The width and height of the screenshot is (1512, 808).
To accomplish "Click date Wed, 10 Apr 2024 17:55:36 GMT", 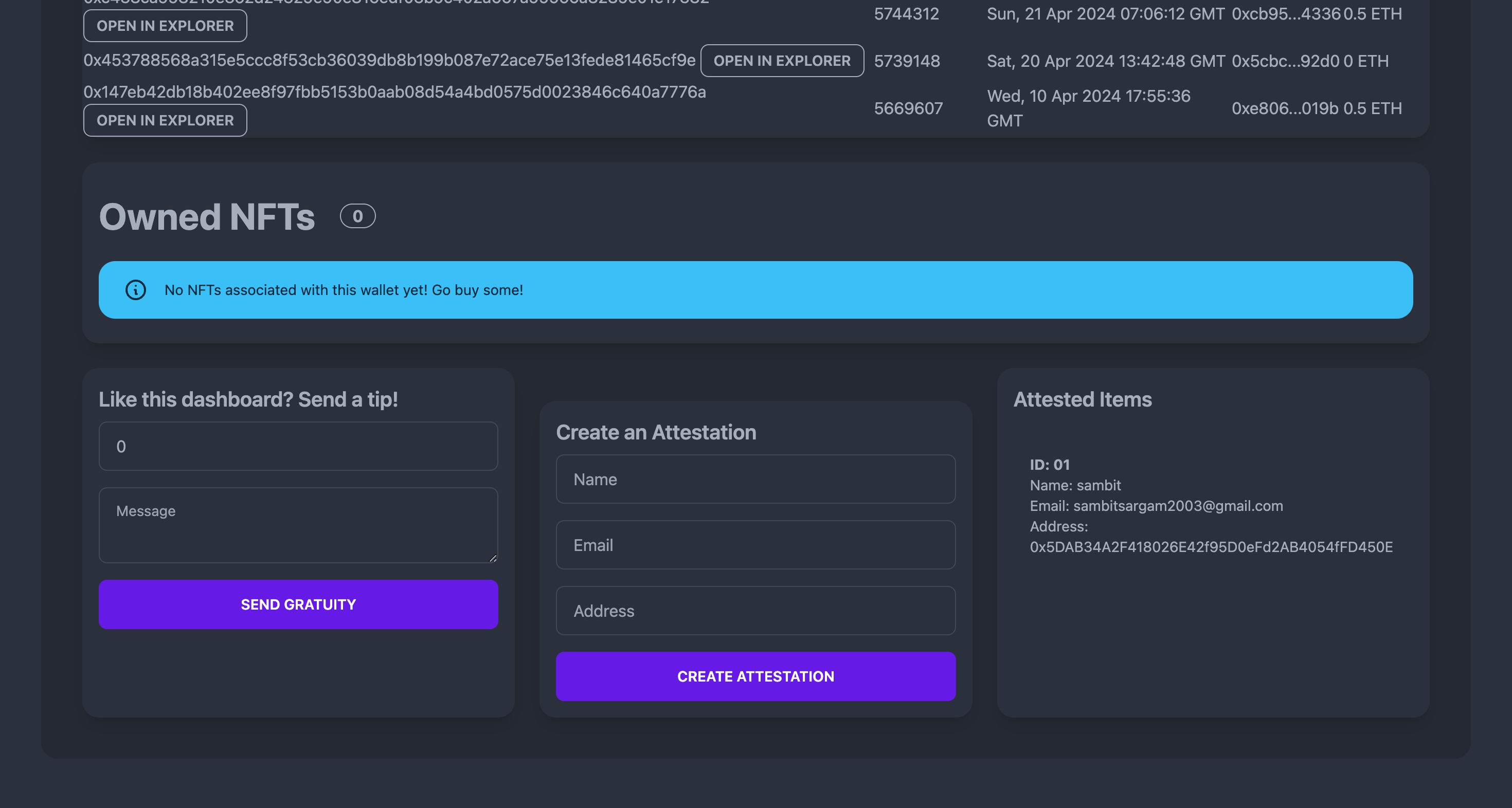I will (1089, 108).
